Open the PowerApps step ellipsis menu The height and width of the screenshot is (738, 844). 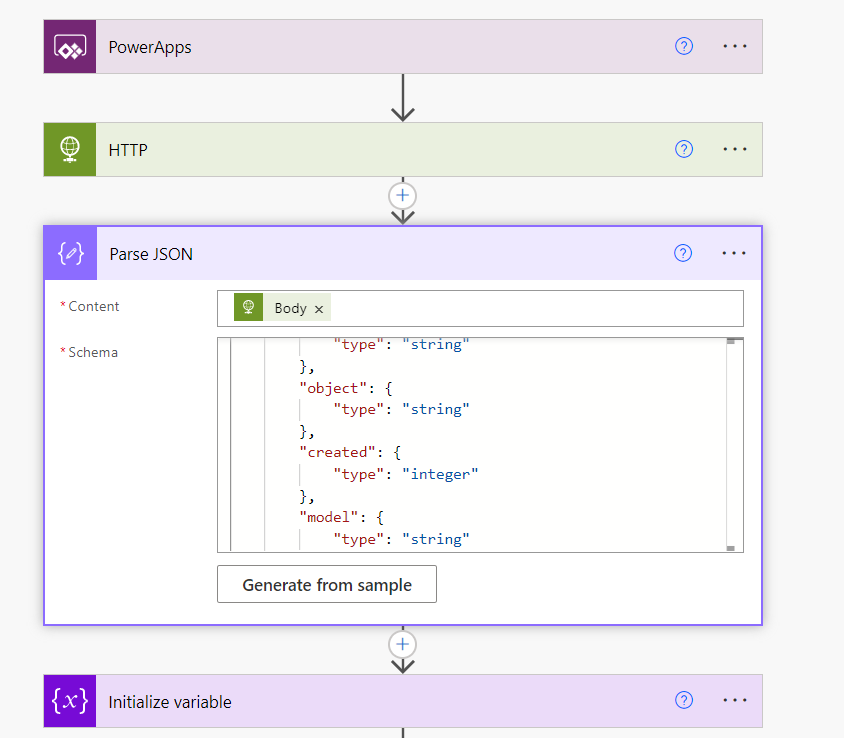pyautogui.click(x=735, y=46)
